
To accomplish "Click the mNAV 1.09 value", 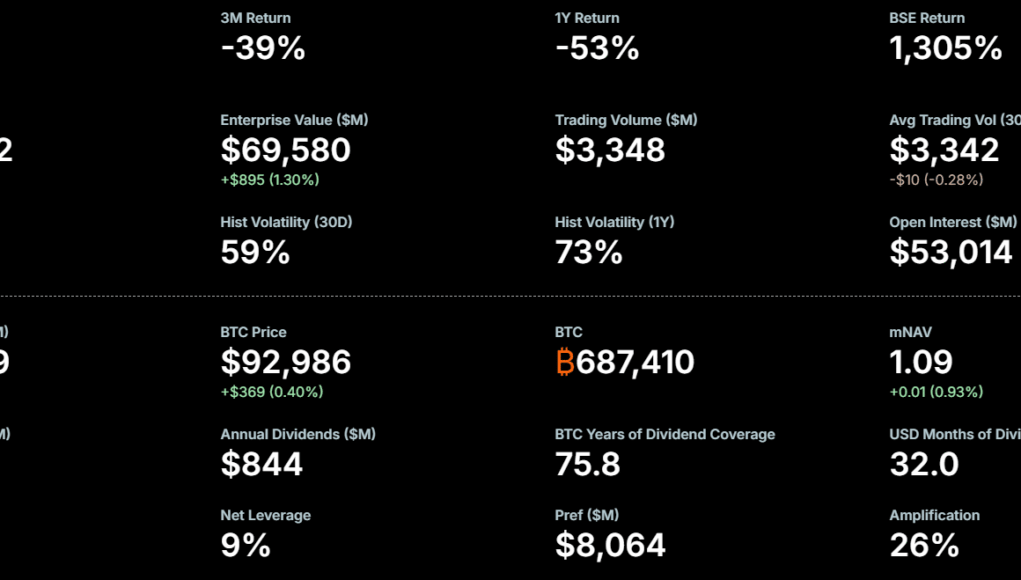I will pyautogui.click(x=921, y=362).
